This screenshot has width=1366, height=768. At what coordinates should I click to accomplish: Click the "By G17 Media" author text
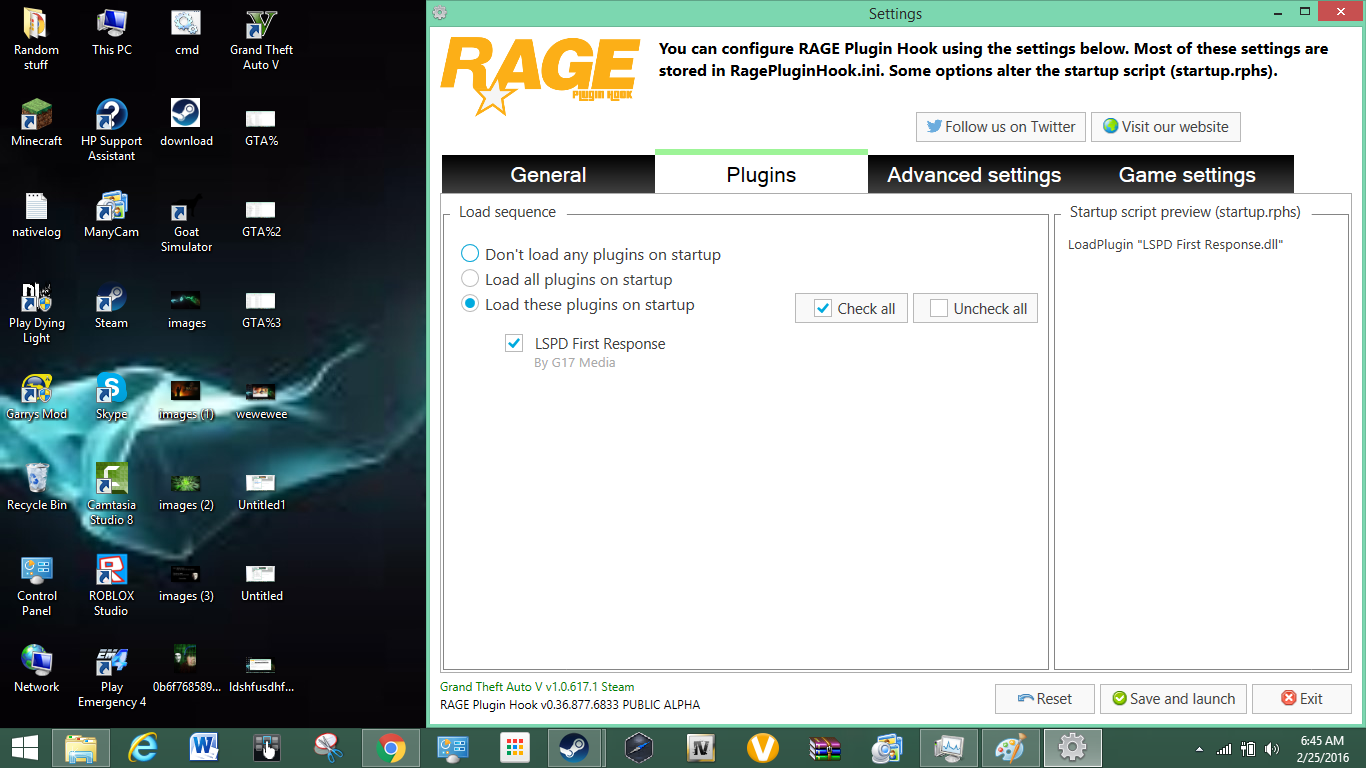coord(575,363)
